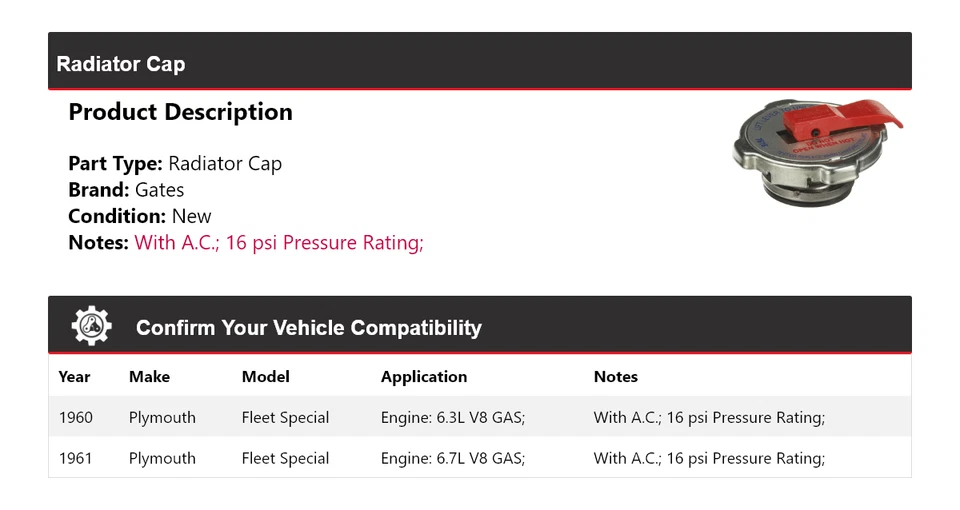
Task: Click the Brand: Gates line
Action: tap(126, 190)
